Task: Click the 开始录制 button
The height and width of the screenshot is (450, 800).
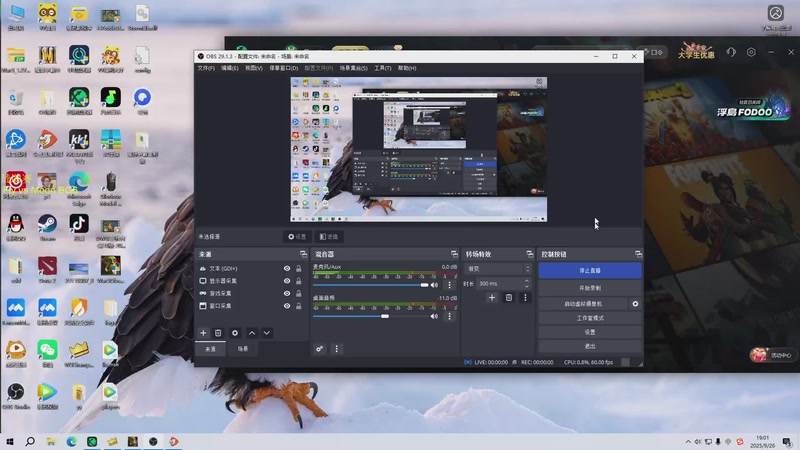Action: tap(590, 288)
